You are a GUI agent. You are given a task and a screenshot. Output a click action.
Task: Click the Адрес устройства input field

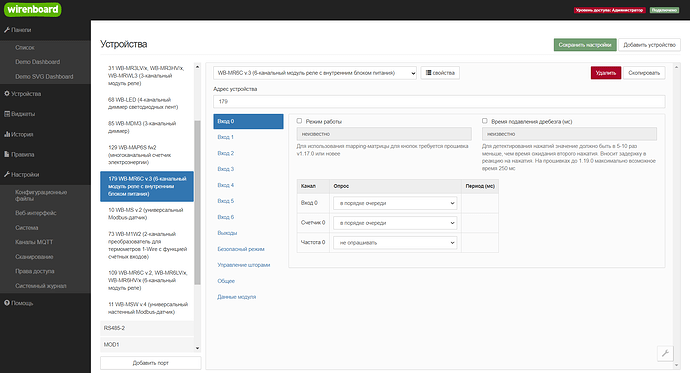(439, 102)
